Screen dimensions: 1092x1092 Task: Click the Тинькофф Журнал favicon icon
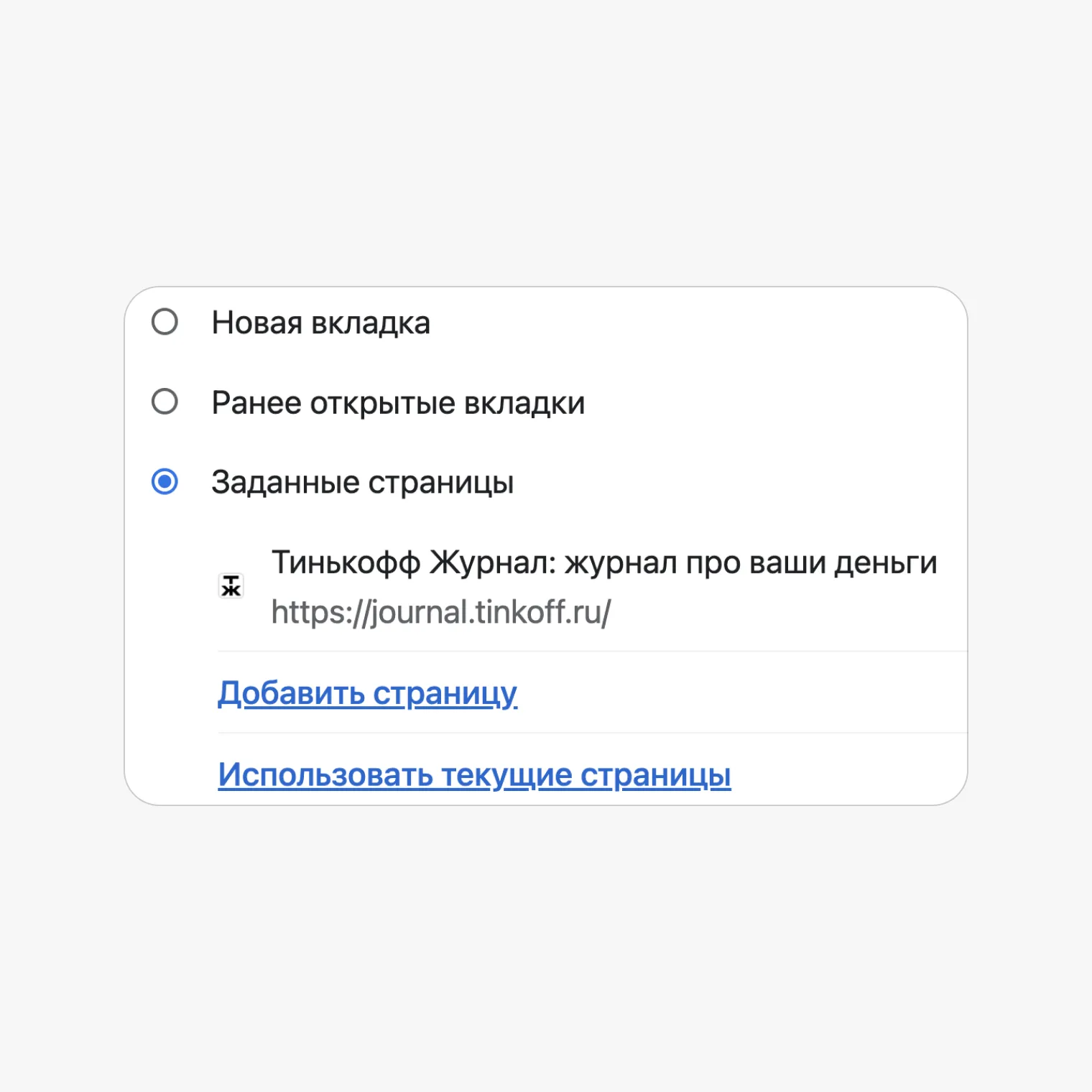click(x=231, y=586)
